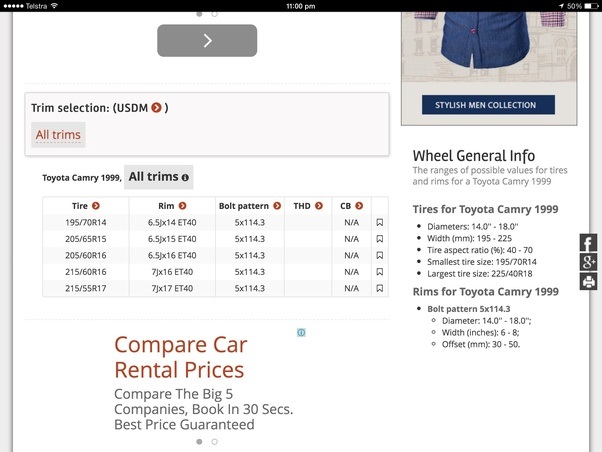Click the Smallest tire size: 195/70R14 line
602x452 pixels.
tap(482, 262)
